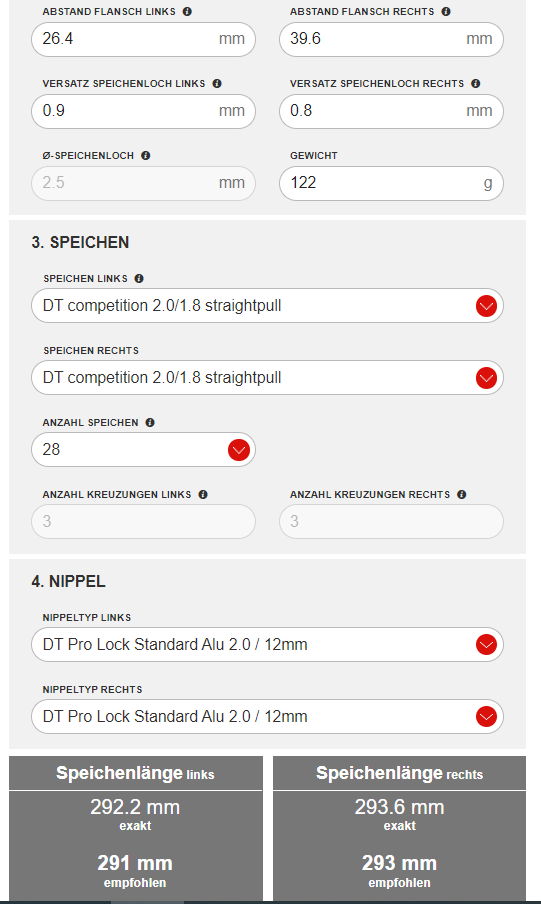Screen dimensions: 541x904
Task: Click info icon next to Anzahl Speichen
Action: (150, 423)
